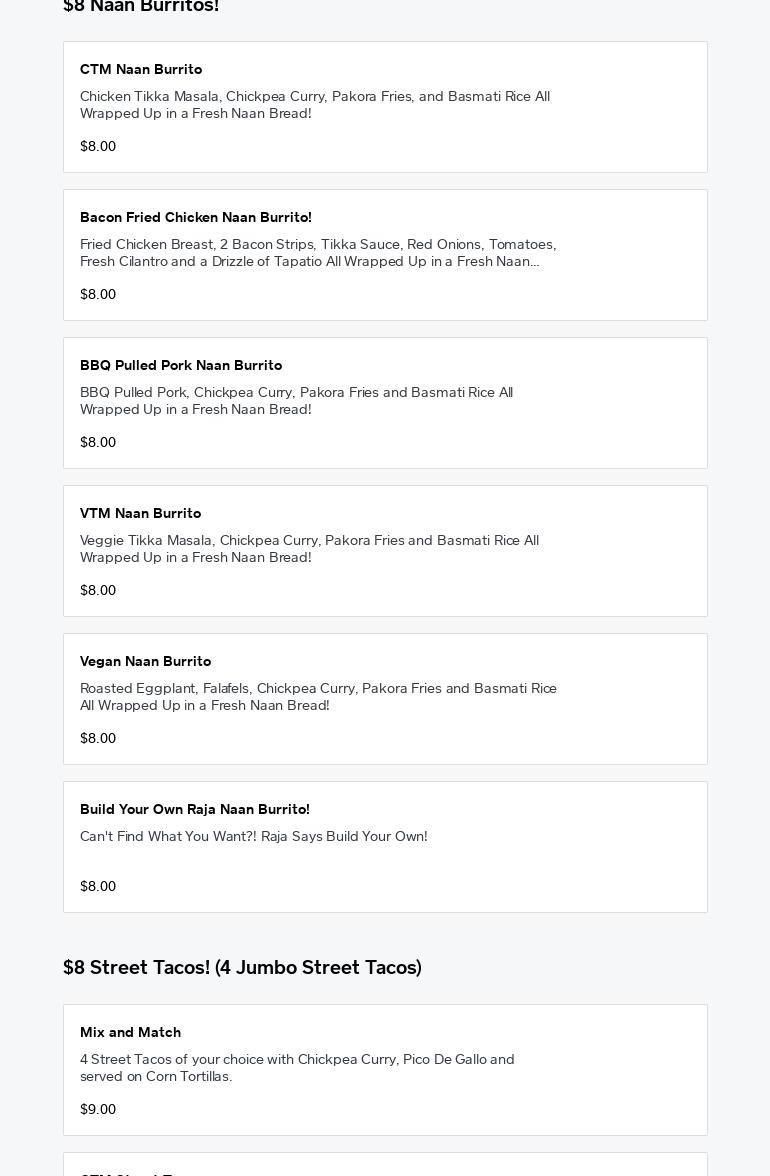Choose the VTM Naan Burrito
The height and width of the screenshot is (1176, 770).
click(141, 513)
